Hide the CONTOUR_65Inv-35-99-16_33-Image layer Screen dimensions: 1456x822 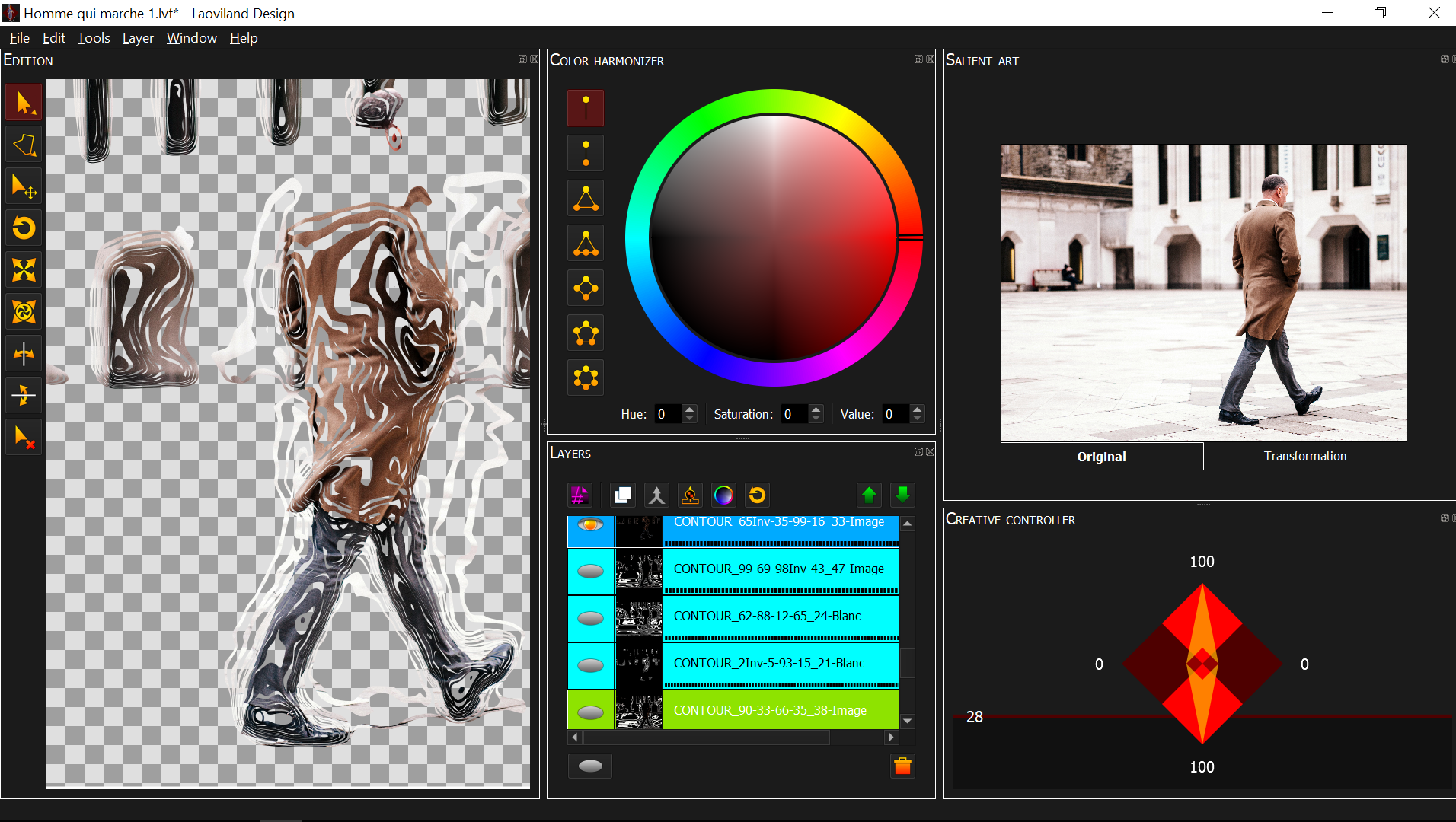[x=590, y=525]
